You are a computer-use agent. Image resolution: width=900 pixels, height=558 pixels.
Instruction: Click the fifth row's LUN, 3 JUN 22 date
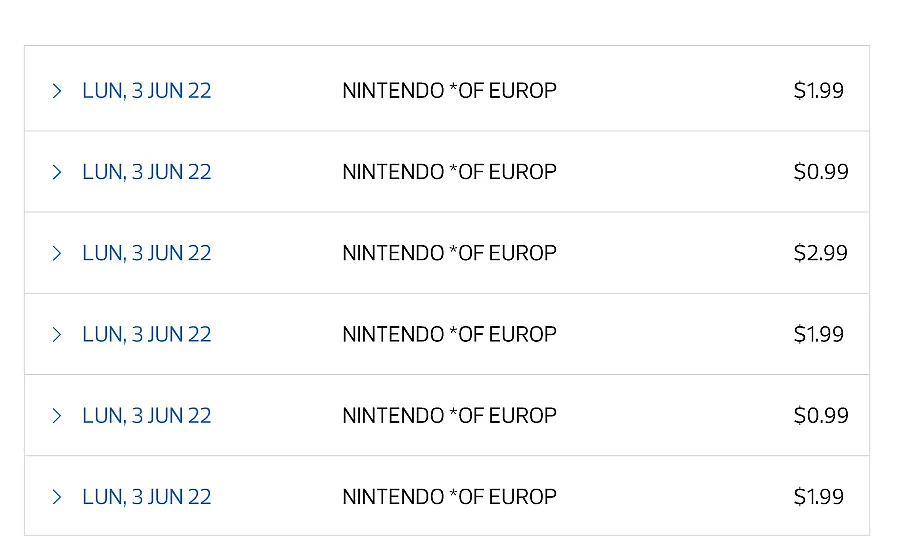coord(147,415)
